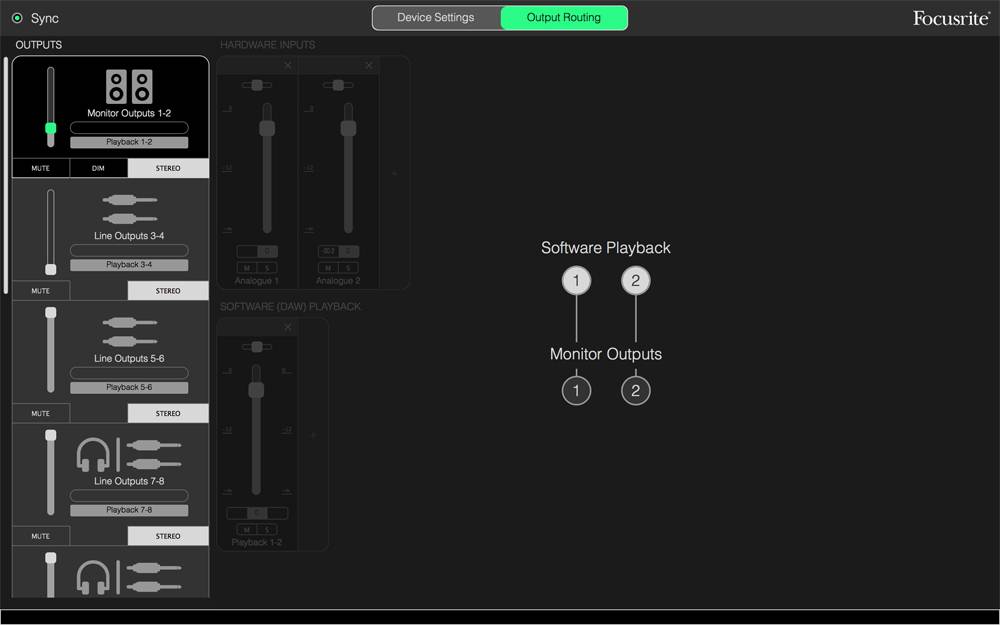Click the Monitor Outputs 1-2 name field
Screen dimensions: 1000x625
click(129, 128)
